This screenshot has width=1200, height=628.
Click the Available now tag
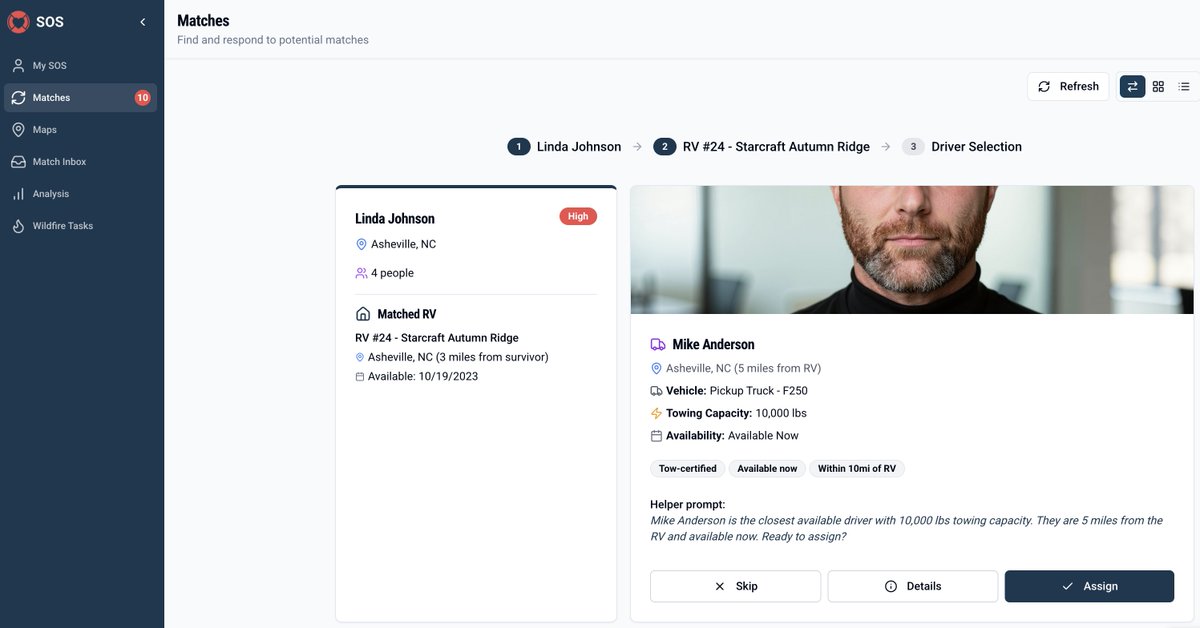(767, 469)
